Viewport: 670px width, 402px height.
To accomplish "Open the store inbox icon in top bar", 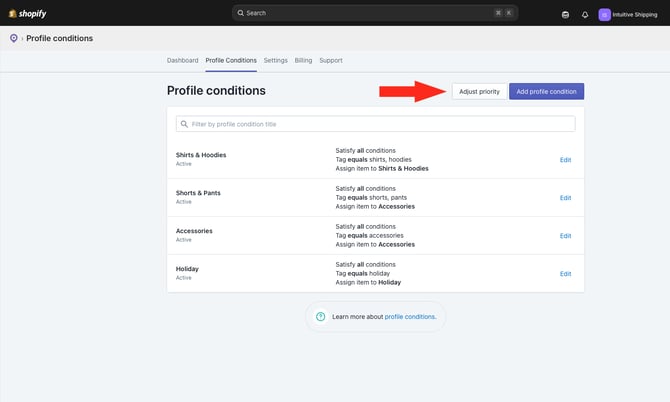I will pyautogui.click(x=565, y=15).
